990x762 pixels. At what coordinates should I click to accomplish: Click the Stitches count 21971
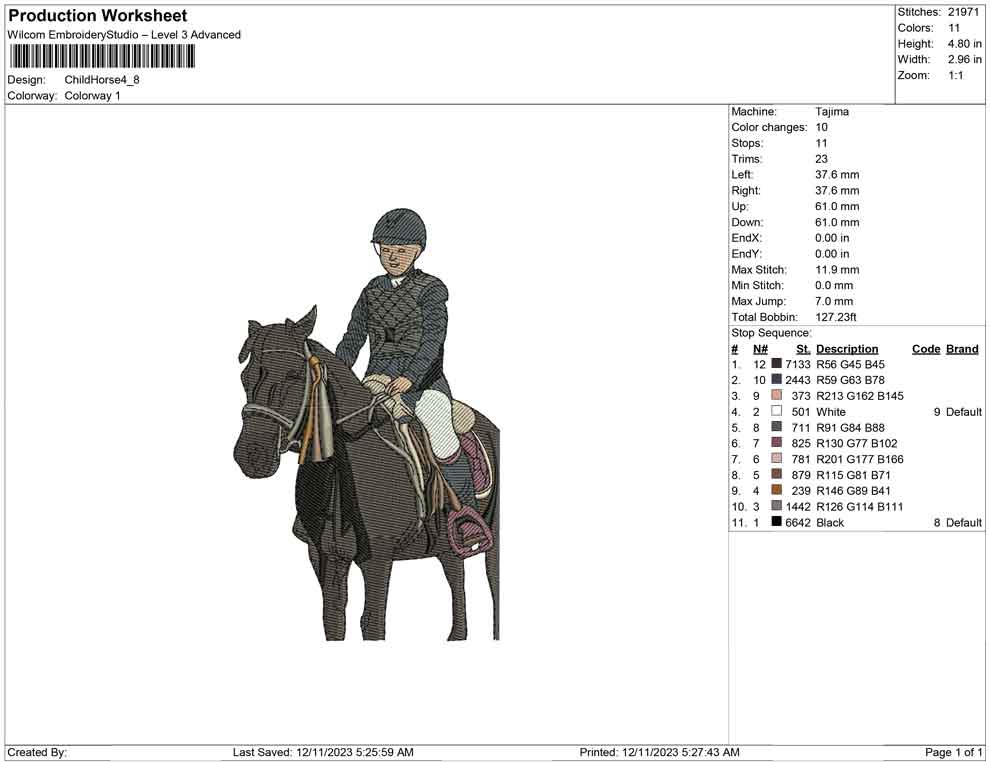coord(963,12)
